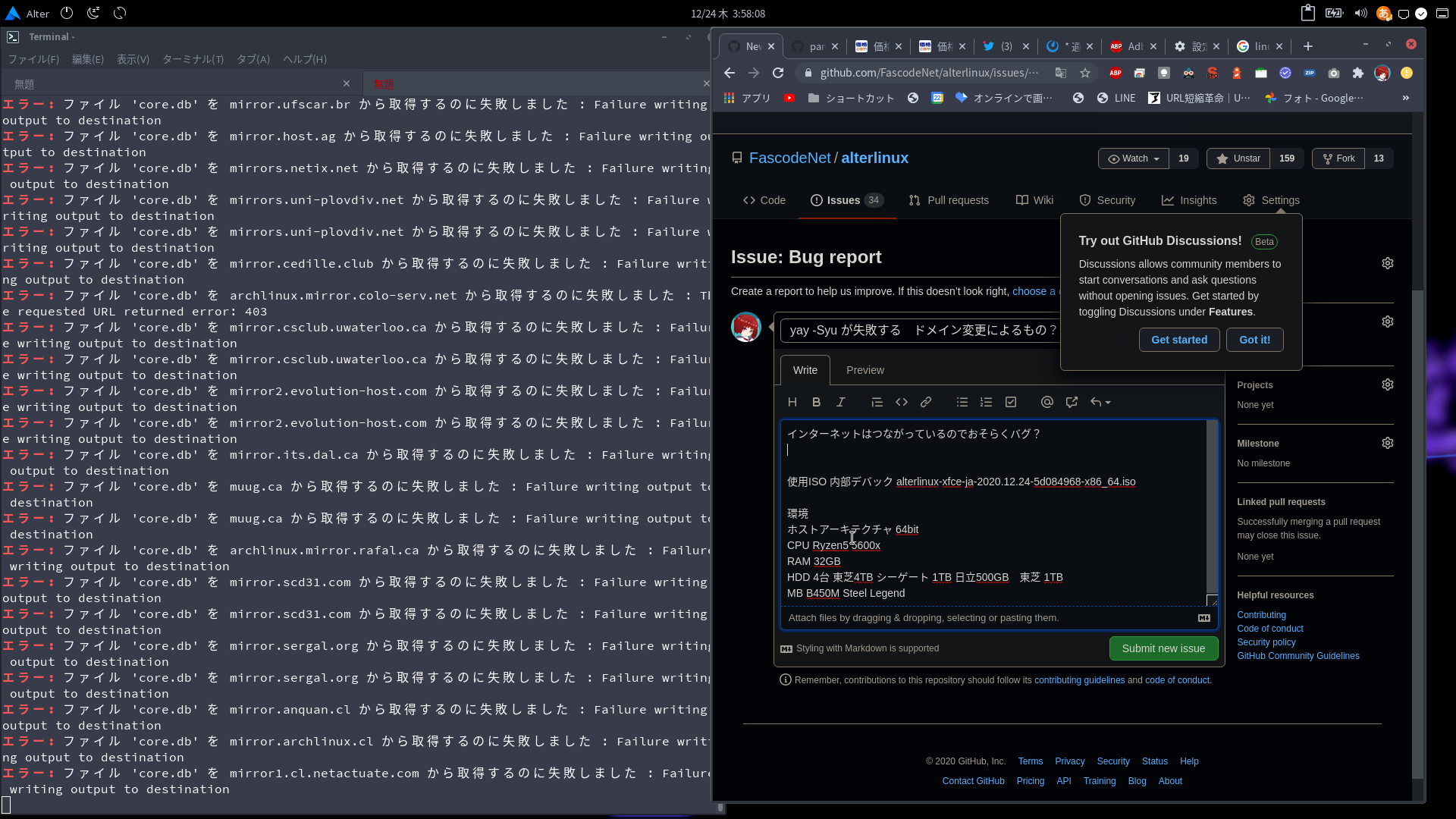This screenshot has height=819, width=1456.
Task: Bookmark the page with the address bar star
Action: click(1085, 73)
